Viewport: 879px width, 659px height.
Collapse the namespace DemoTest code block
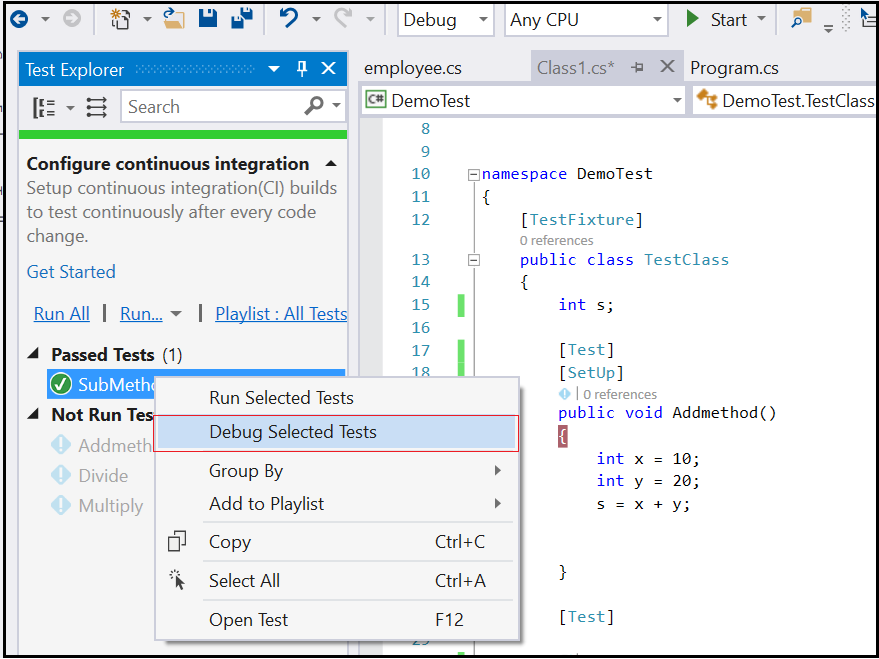[x=473, y=174]
